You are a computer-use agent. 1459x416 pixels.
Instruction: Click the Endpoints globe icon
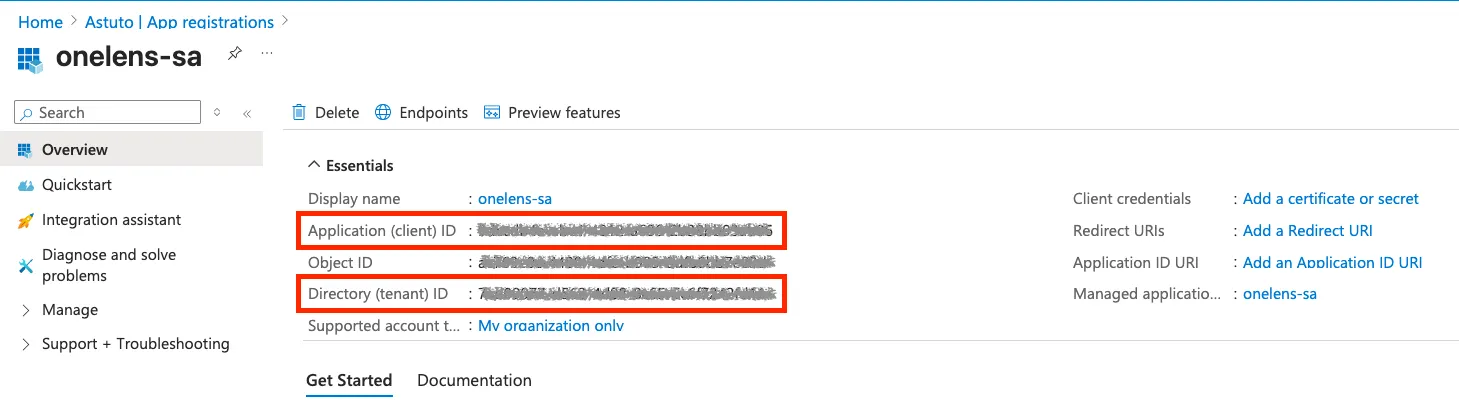(x=383, y=112)
